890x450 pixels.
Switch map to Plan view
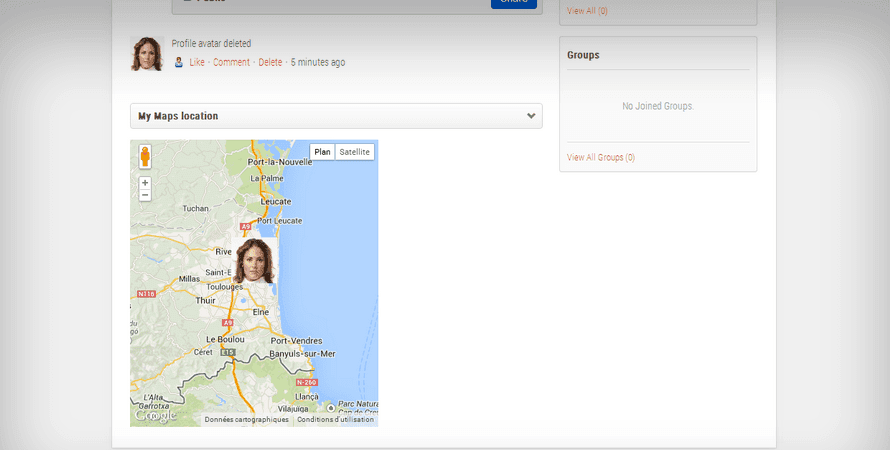tap(322, 152)
